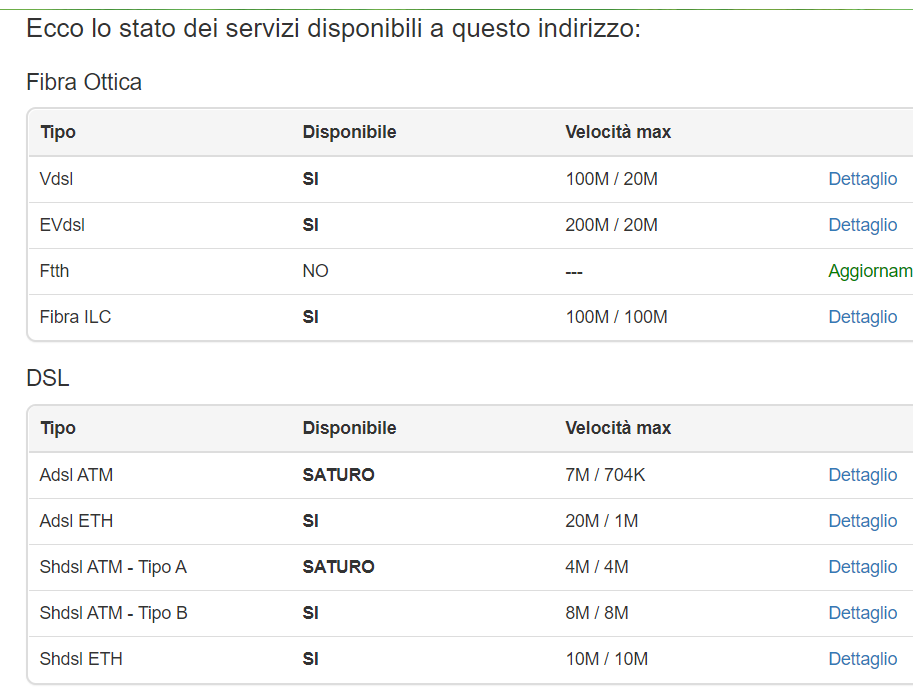
Task: Select Tipo header in Fibra Ottica table
Action: 58,132
